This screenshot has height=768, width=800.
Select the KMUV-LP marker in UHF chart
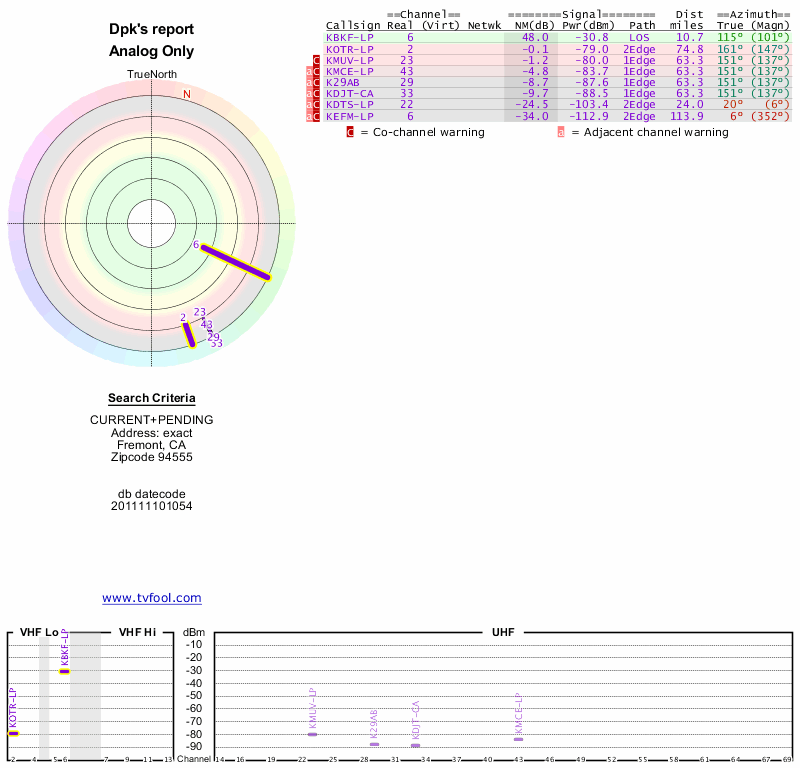[312, 734]
